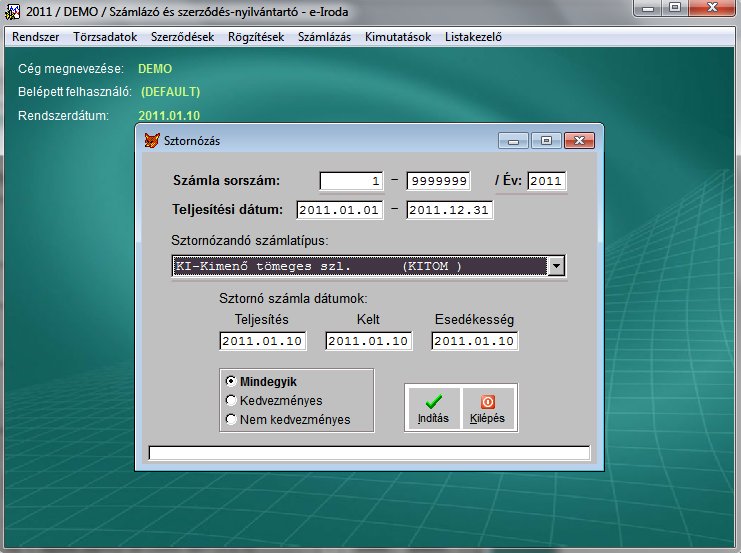Open the Rendszer menu
Viewport: 741px width, 553px height.
pyautogui.click(x=35, y=37)
